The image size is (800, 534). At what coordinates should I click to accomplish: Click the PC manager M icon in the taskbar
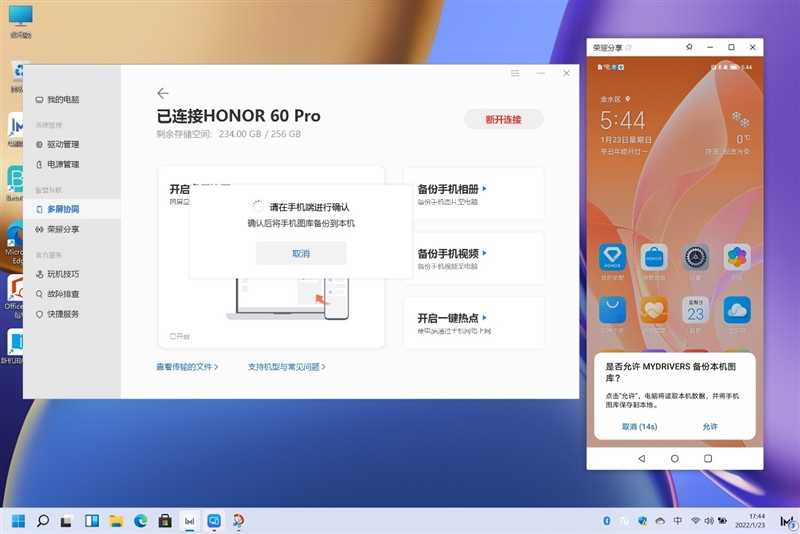pos(189,521)
